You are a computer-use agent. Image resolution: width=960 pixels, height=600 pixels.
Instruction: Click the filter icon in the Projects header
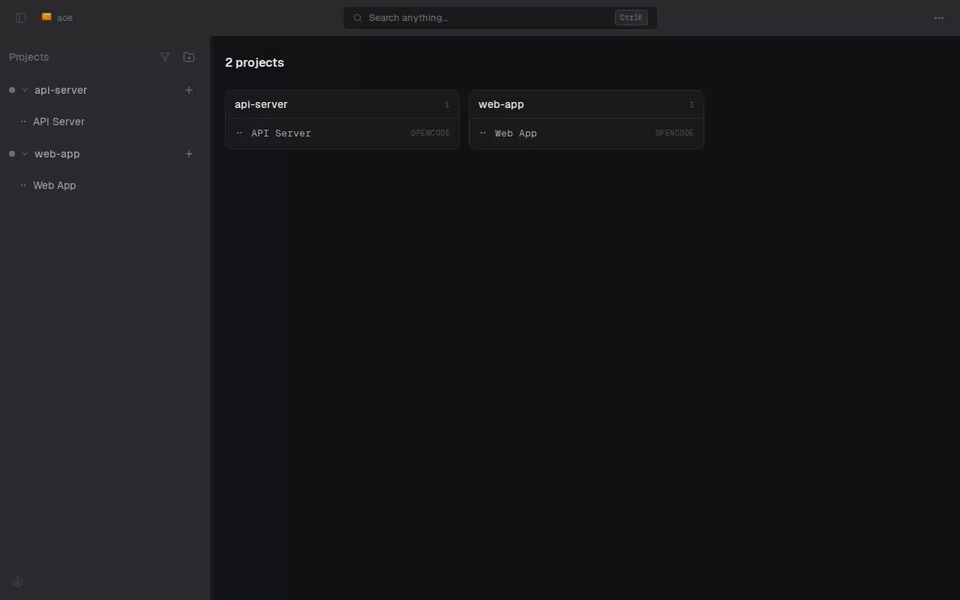165,57
